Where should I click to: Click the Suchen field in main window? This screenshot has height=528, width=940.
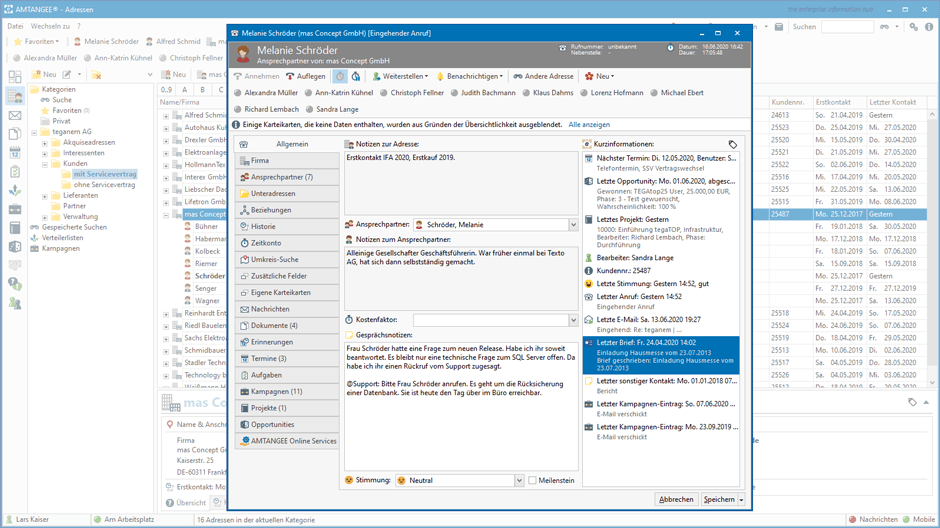(847, 27)
